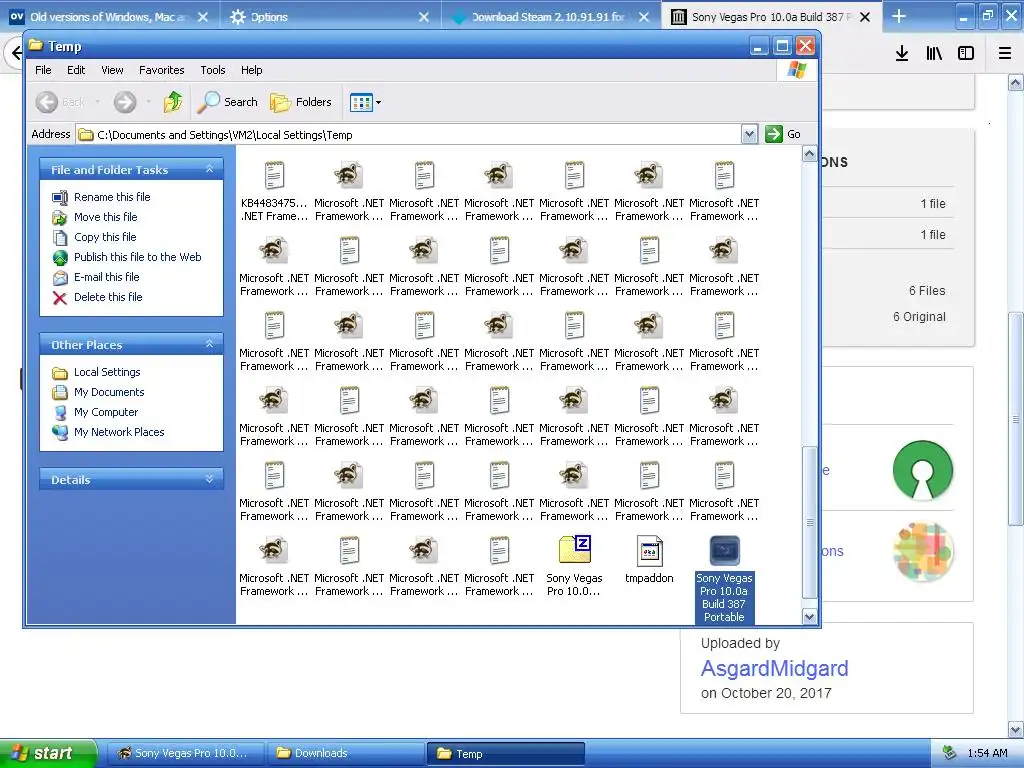Click the My Computer icon in Other Places

point(60,412)
